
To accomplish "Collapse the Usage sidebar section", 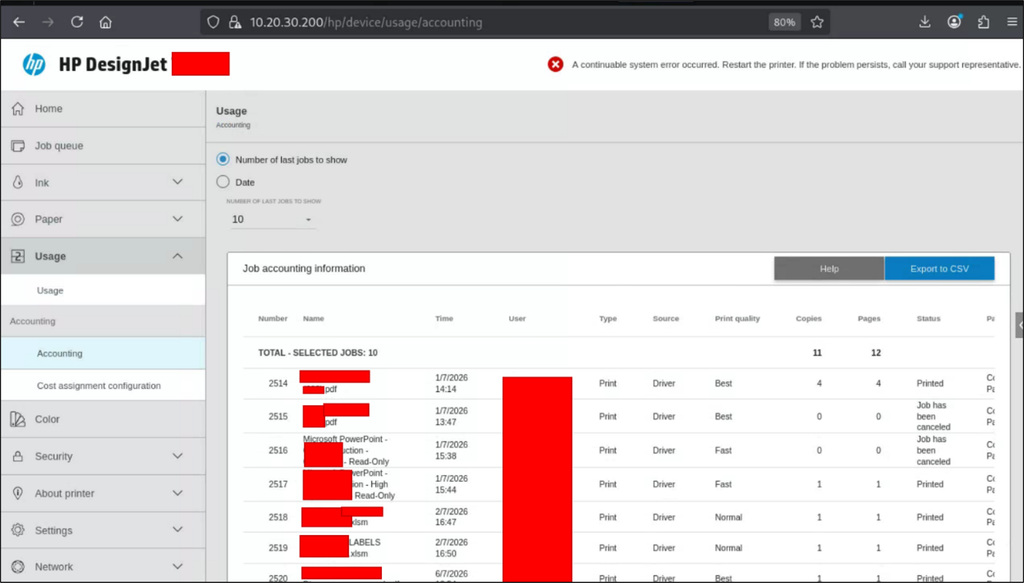I will pyautogui.click(x=103, y=256).
